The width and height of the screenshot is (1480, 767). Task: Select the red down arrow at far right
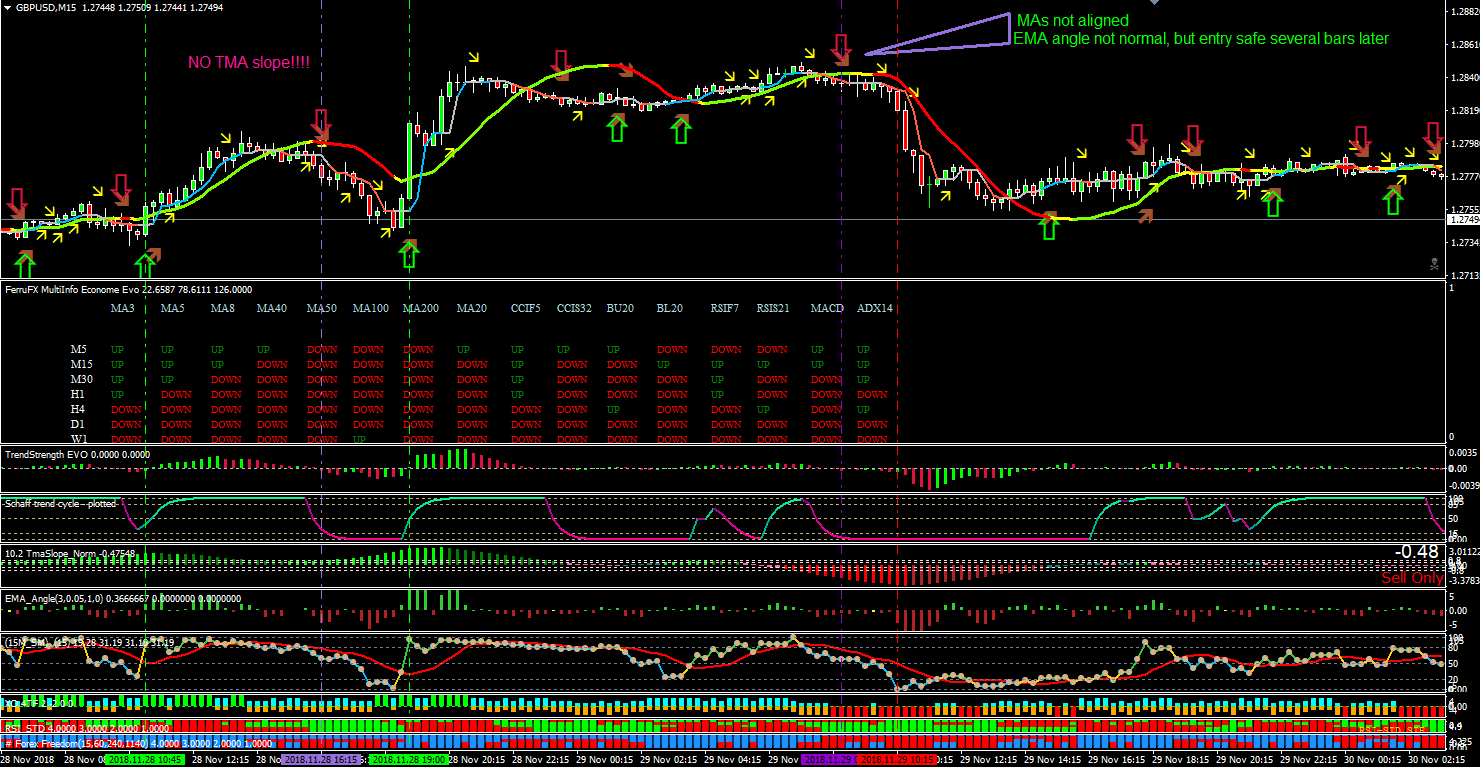tap(1433, 137)
